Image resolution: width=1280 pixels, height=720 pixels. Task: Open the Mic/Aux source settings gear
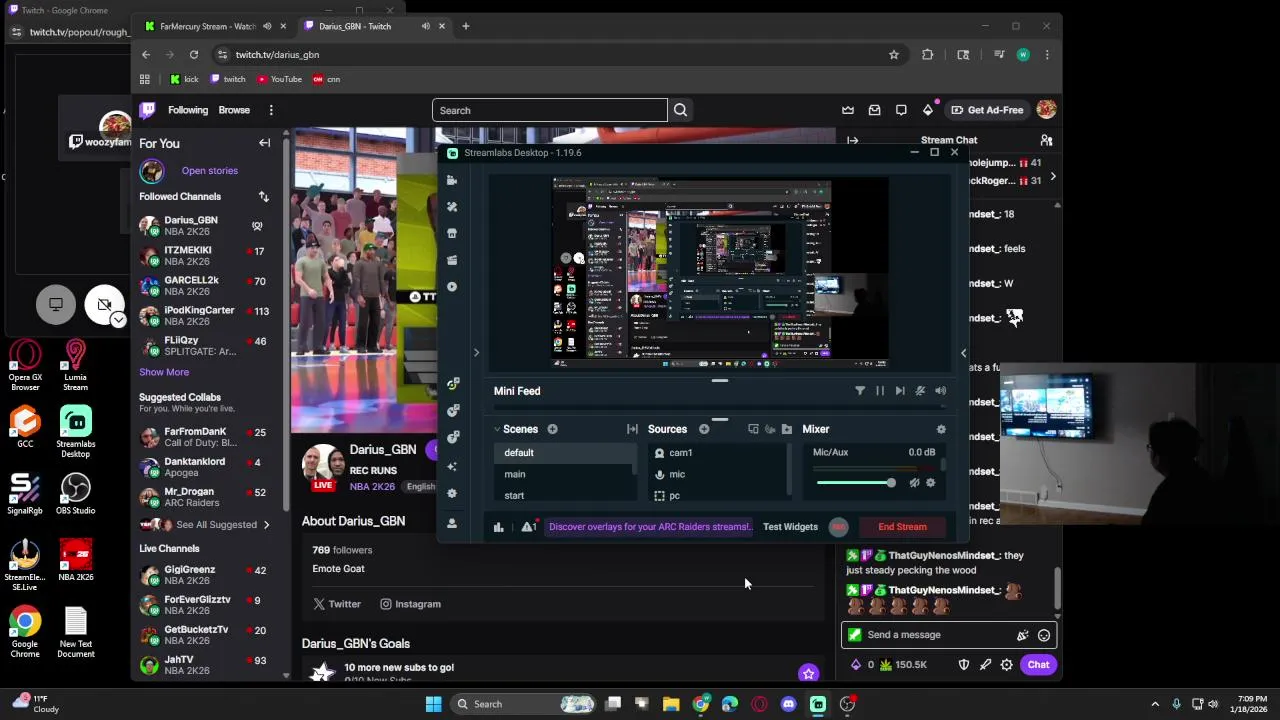[930, 483]
